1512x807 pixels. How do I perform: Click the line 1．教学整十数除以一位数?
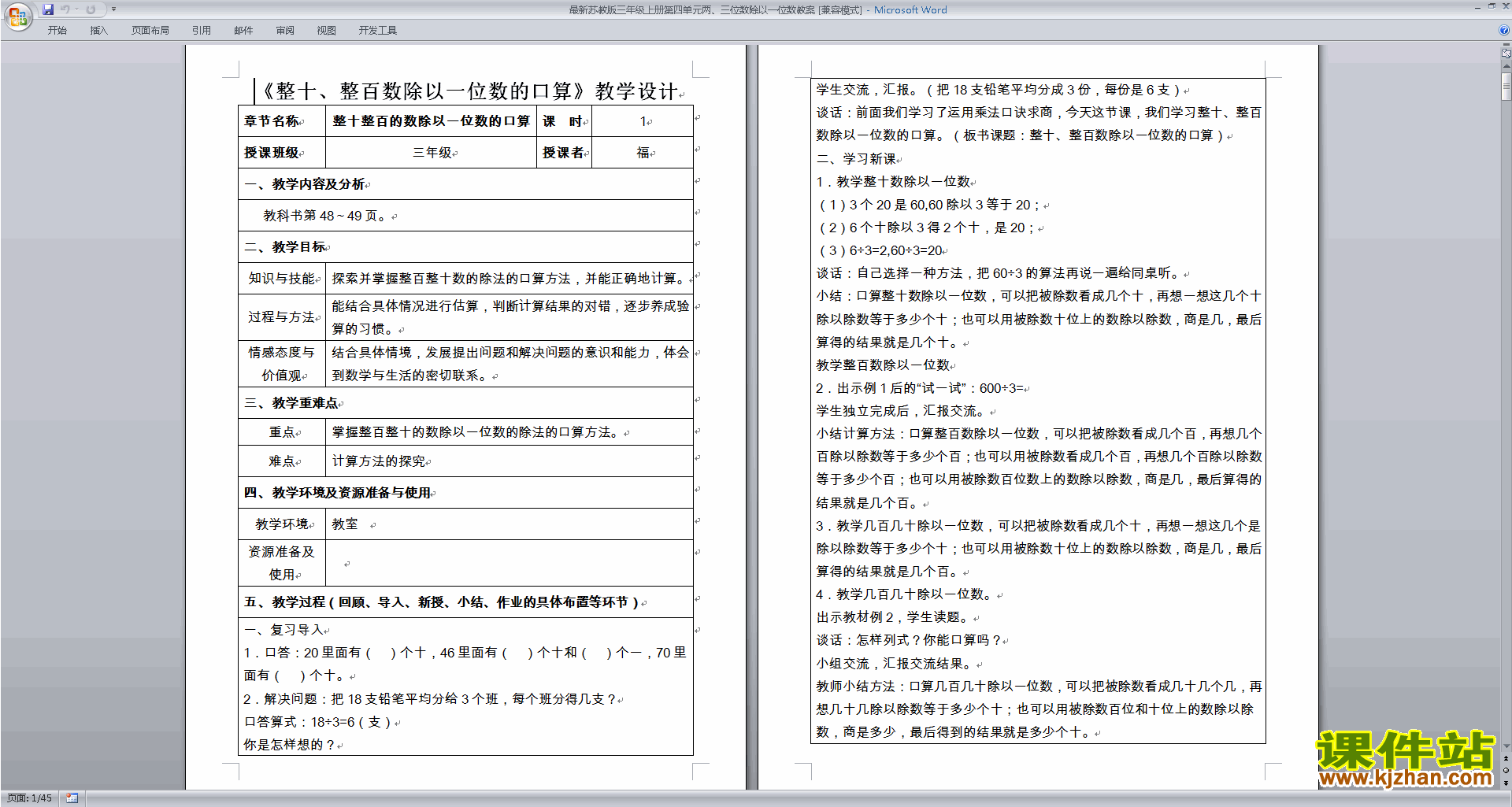pyautogui.click(x=895, y=182)
